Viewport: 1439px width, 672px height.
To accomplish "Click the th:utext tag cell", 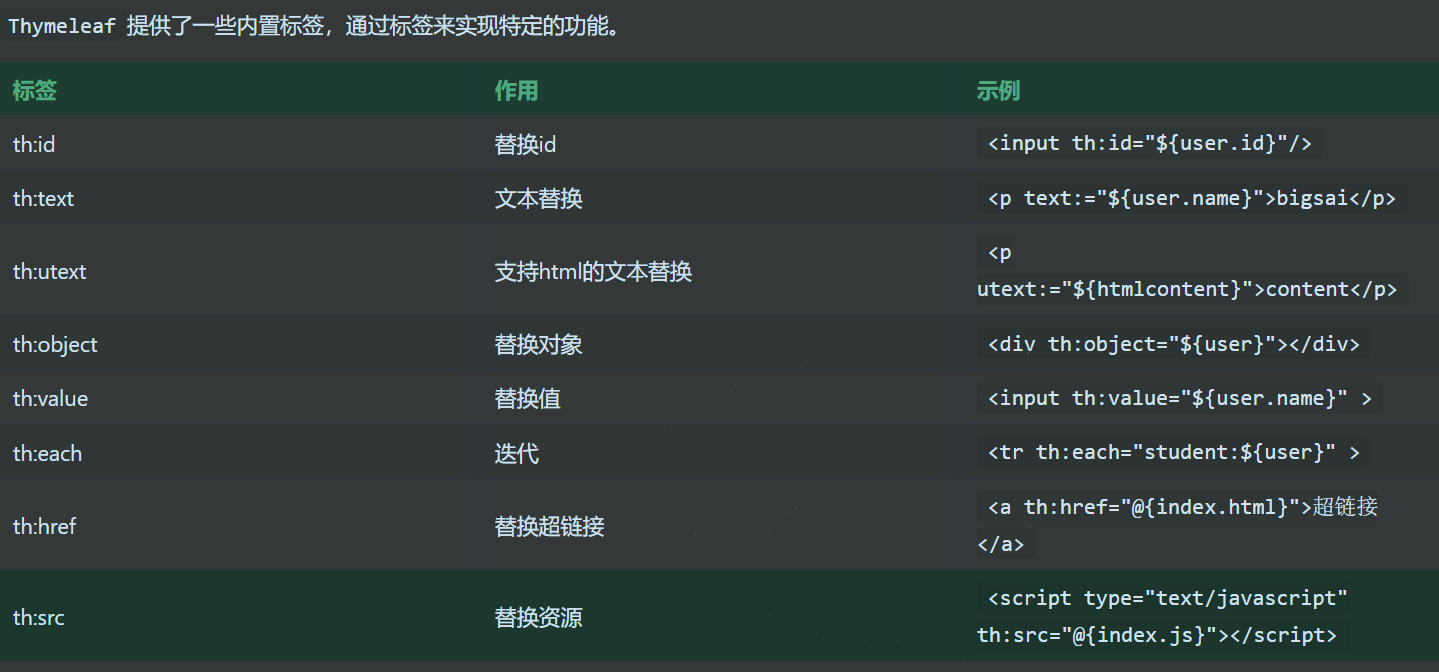I will click(x=50, y=272).
